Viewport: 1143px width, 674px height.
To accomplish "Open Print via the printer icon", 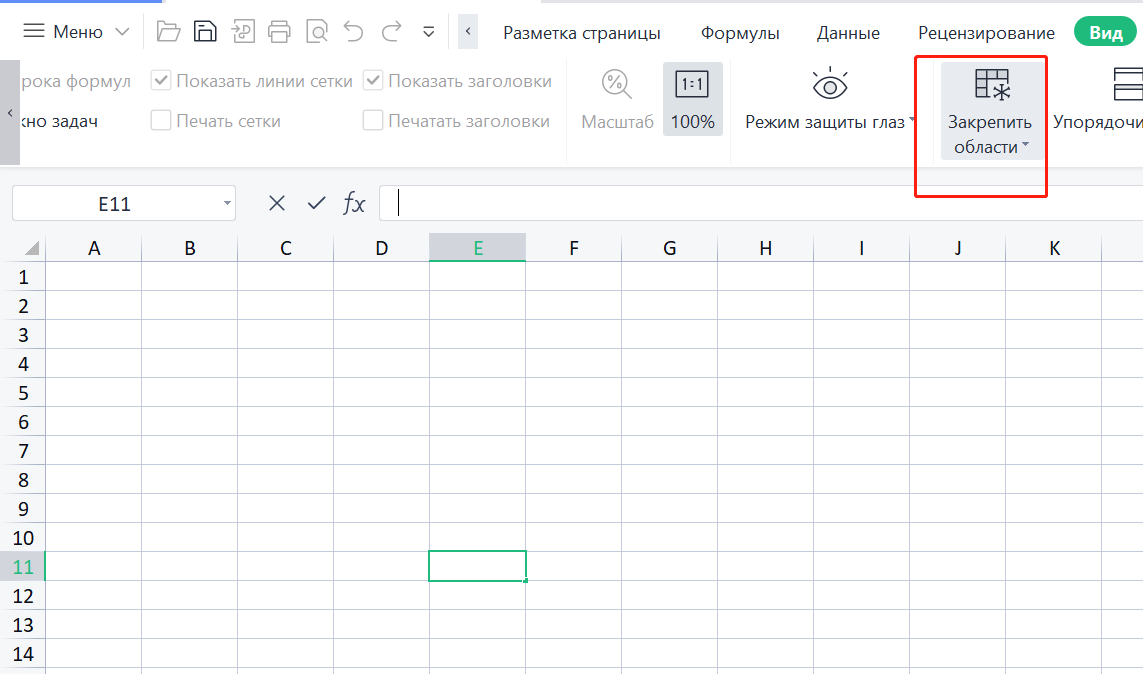I will [x=280, y=31].
